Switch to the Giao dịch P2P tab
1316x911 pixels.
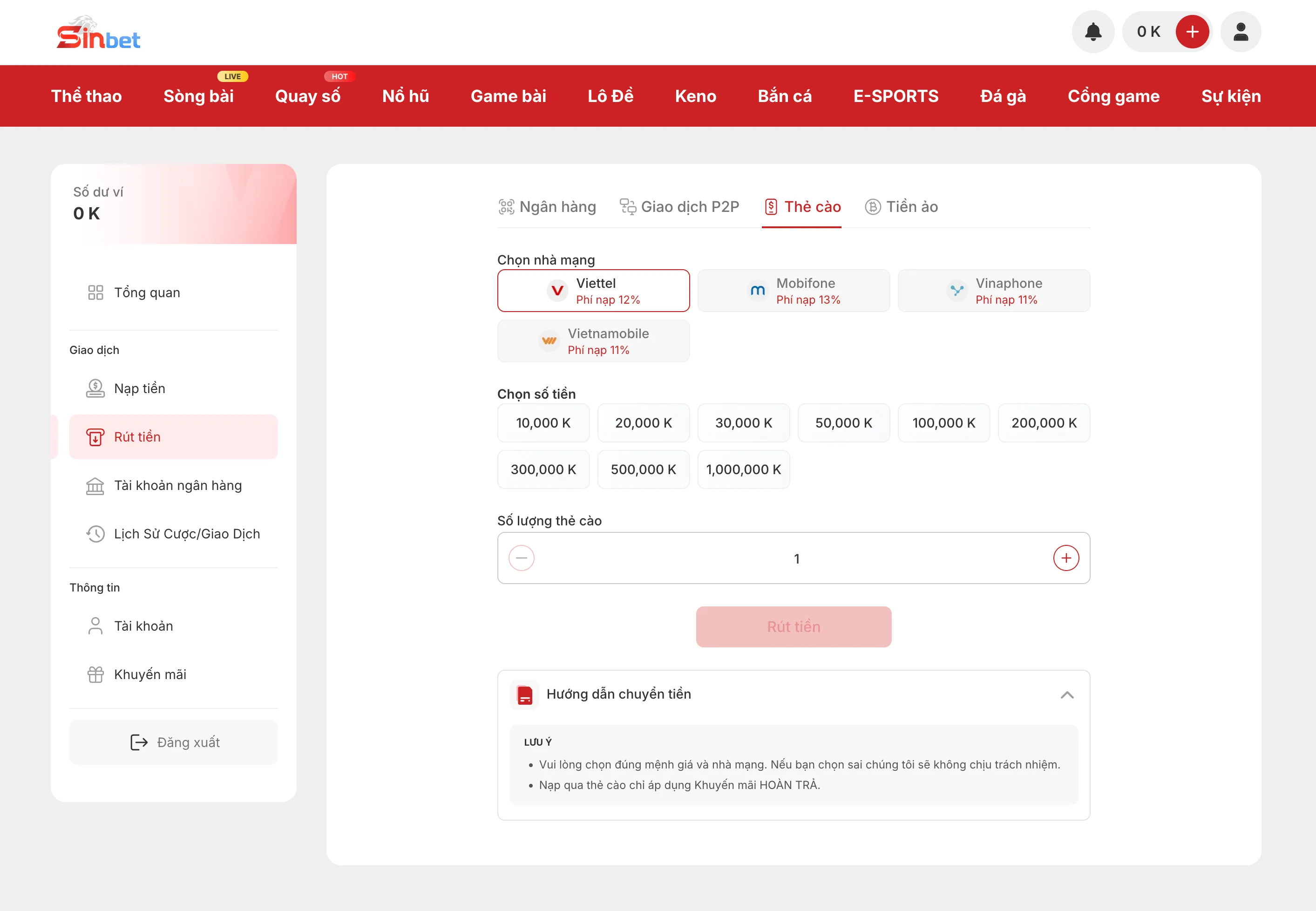(x=680, y=207)
